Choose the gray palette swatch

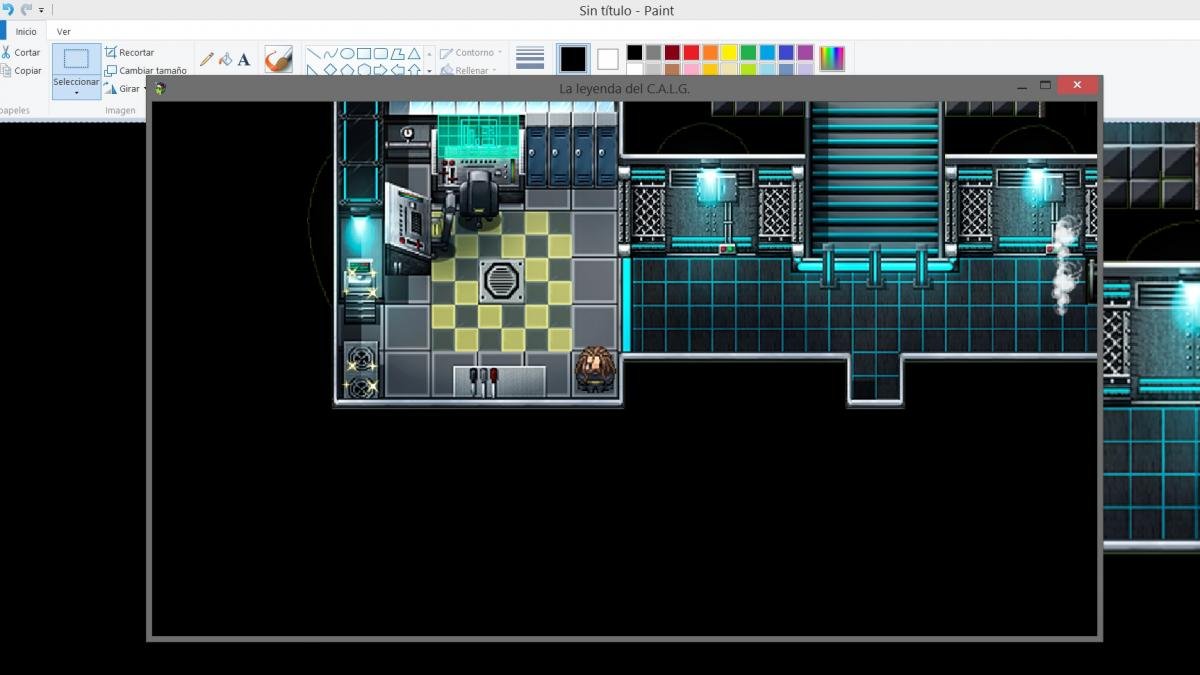point(653,53)
